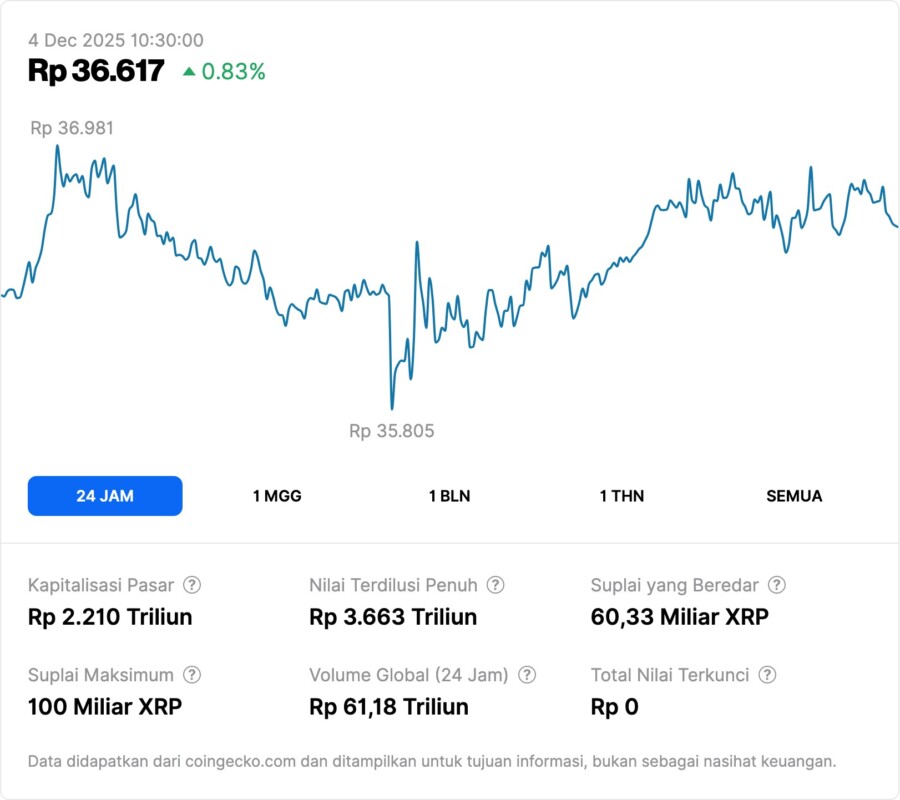Screen dimensions: 900x800
Task: Open the Kapitalisasi Pasar help icon
Action: (x=192, y=585)
